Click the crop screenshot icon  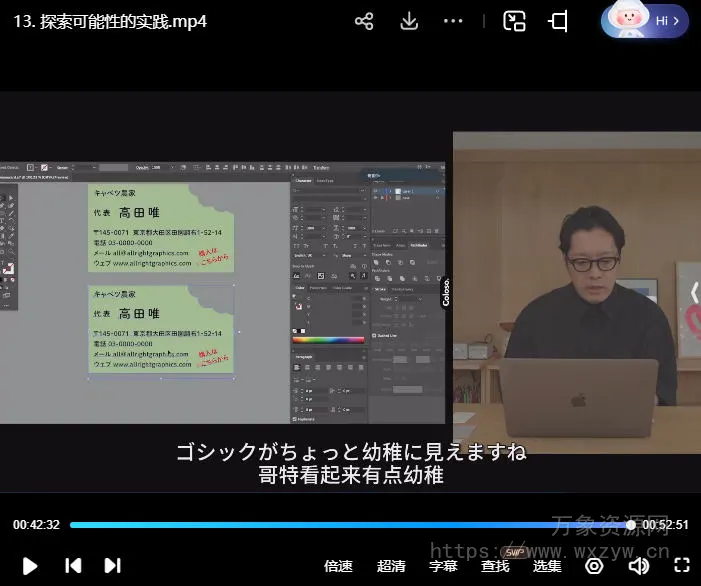tap(559, 21)
